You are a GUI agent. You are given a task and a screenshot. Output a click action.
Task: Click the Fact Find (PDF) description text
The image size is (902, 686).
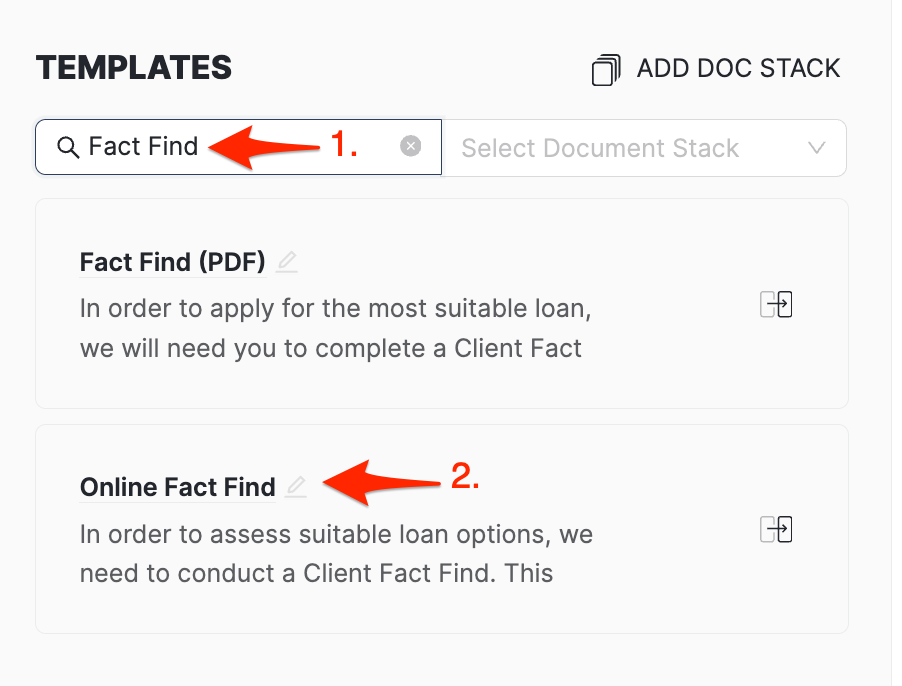(x=335, y=328)
